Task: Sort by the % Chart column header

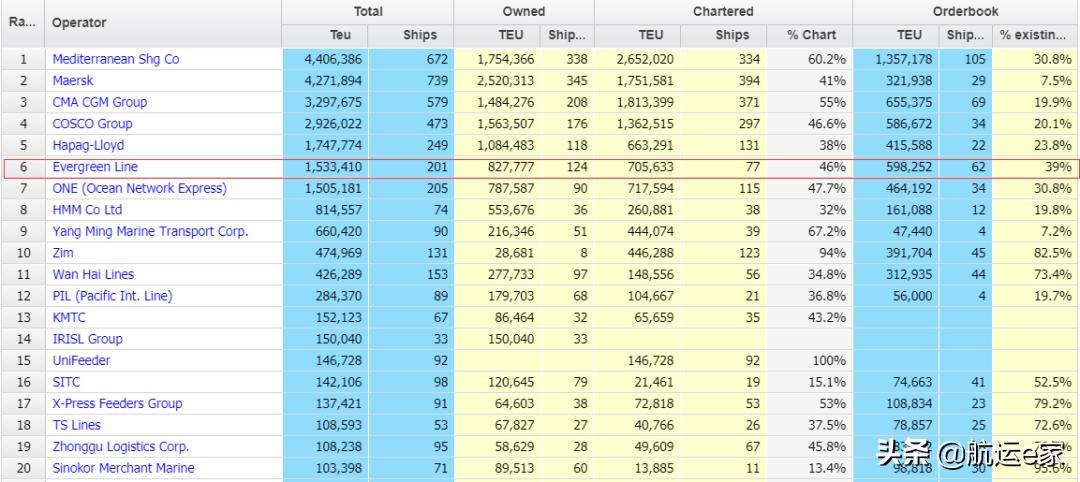Action: click(x=811, y=35)
